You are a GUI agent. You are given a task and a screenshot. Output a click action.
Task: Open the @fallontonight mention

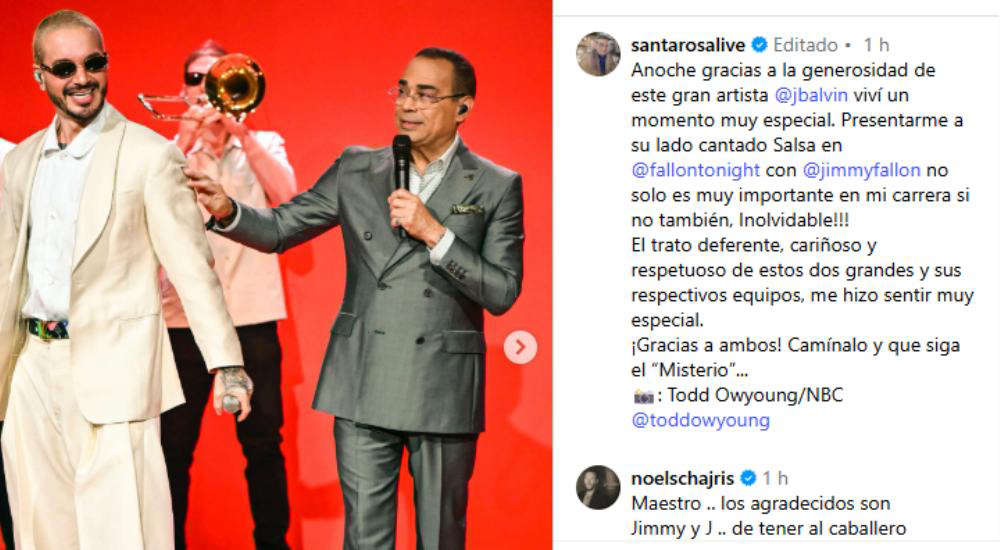695,170
